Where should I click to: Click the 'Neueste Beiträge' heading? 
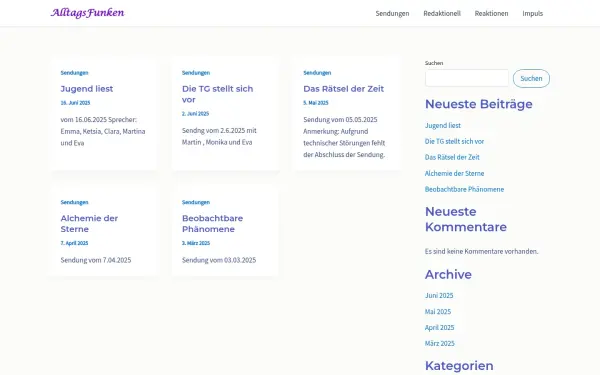[479, 104]
